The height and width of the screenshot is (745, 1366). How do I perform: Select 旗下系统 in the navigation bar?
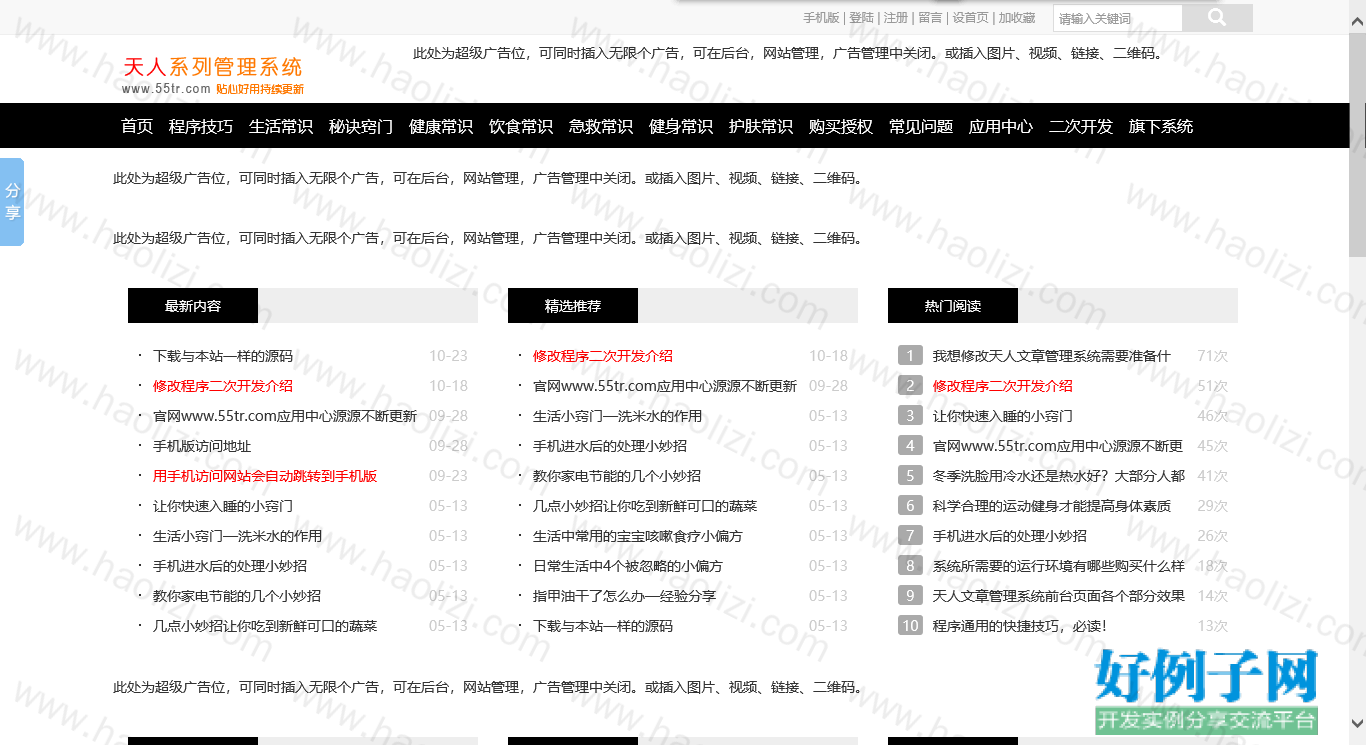[1161, 126]
